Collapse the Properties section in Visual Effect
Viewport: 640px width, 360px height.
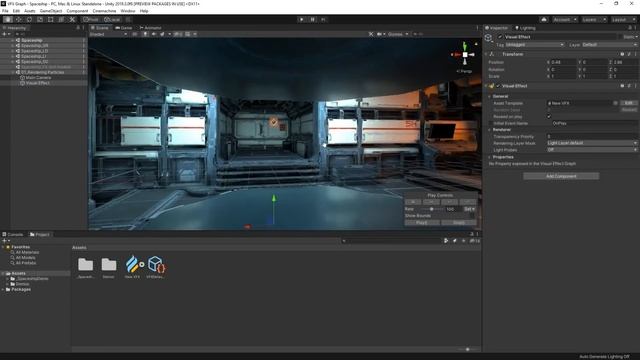(490, 157)
